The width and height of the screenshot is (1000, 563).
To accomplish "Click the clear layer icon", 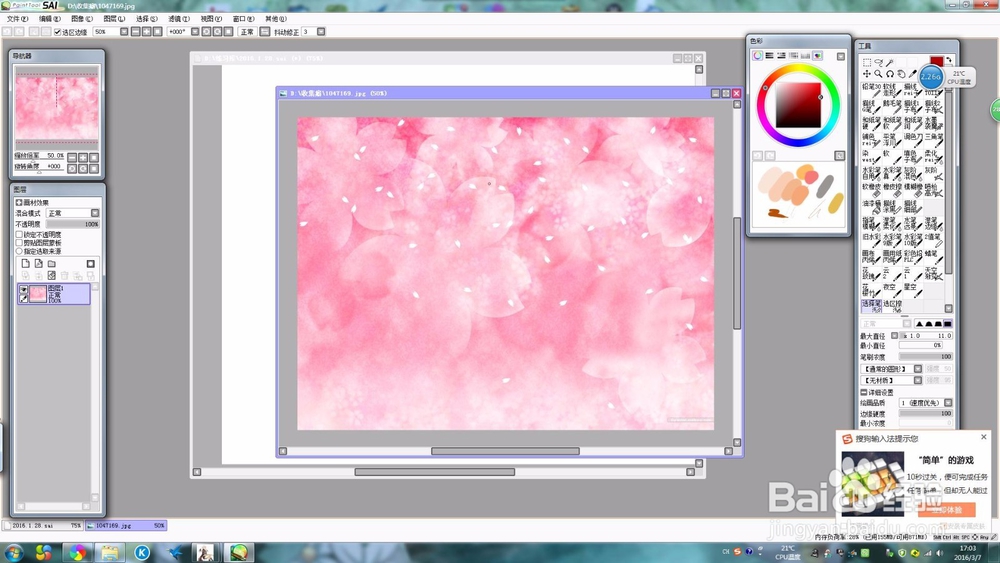I will pos(52,275).
